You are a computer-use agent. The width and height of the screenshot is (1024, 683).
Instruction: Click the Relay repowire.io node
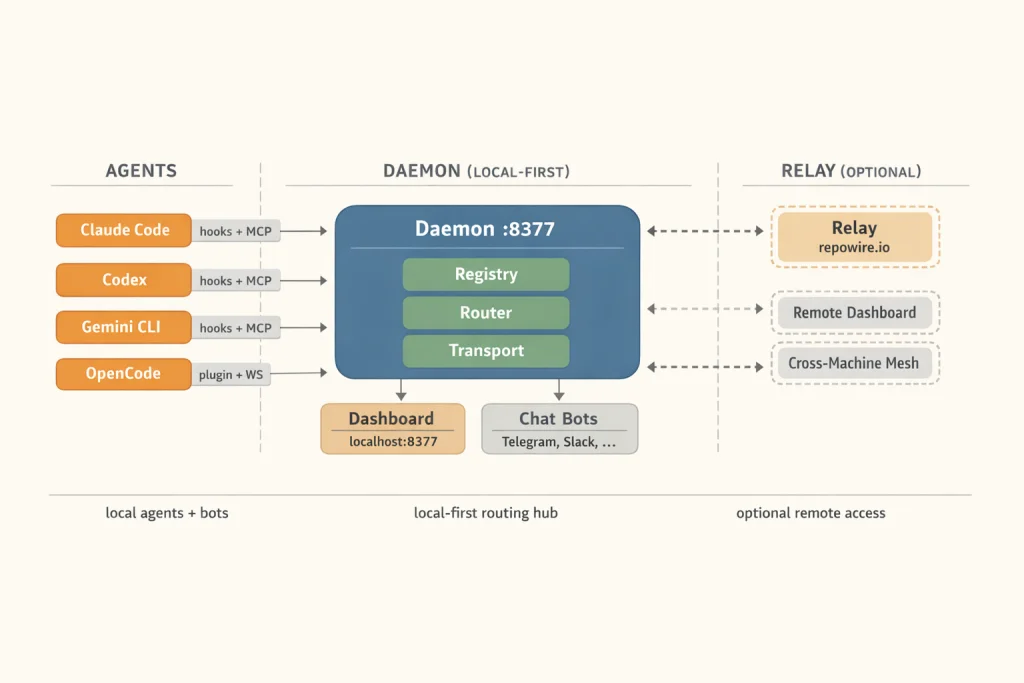click(x=855, y=236)
